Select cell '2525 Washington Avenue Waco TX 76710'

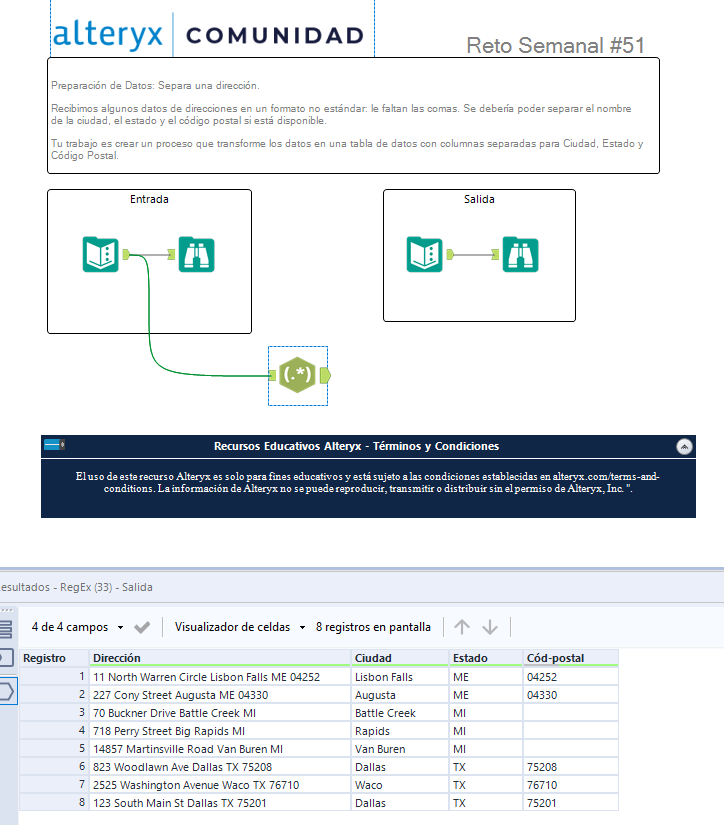point(220,785)
